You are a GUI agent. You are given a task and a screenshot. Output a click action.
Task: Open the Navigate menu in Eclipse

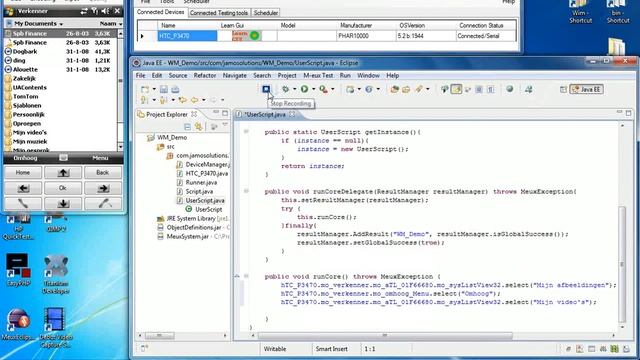[235, 76]
